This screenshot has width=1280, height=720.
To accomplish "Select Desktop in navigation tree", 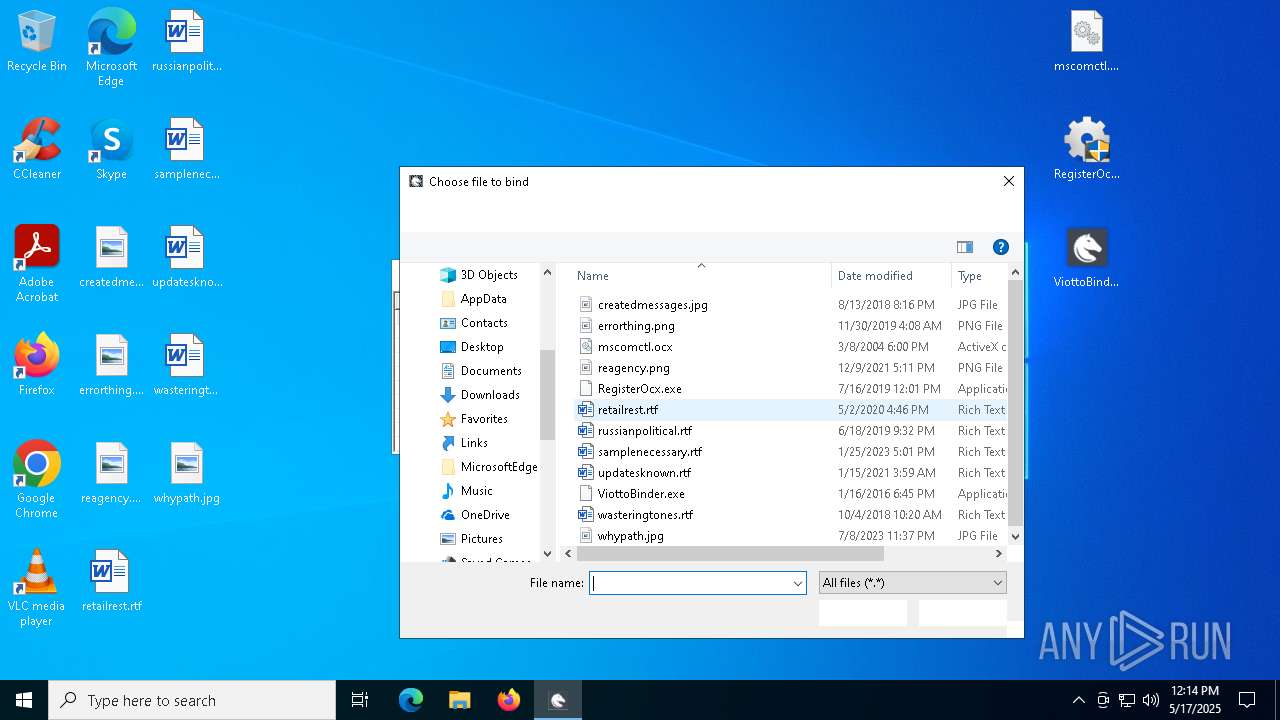I will (472, 347).
